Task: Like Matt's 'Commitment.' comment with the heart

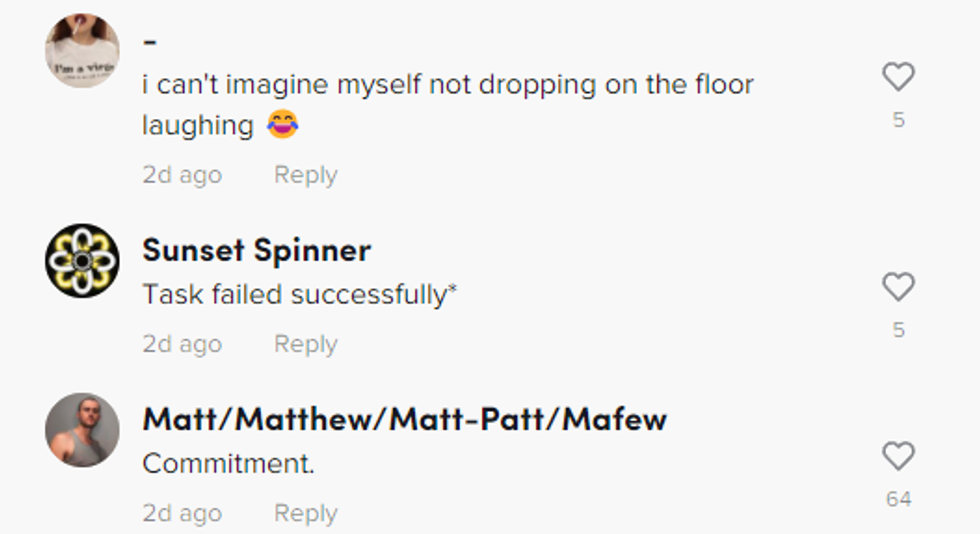Action: [898, 457]
